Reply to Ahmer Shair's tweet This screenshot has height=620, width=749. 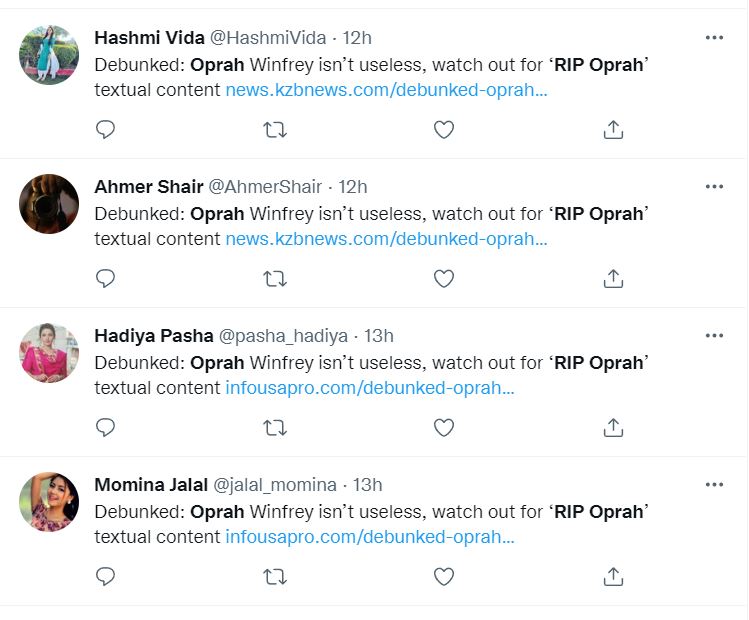(105, 278)
